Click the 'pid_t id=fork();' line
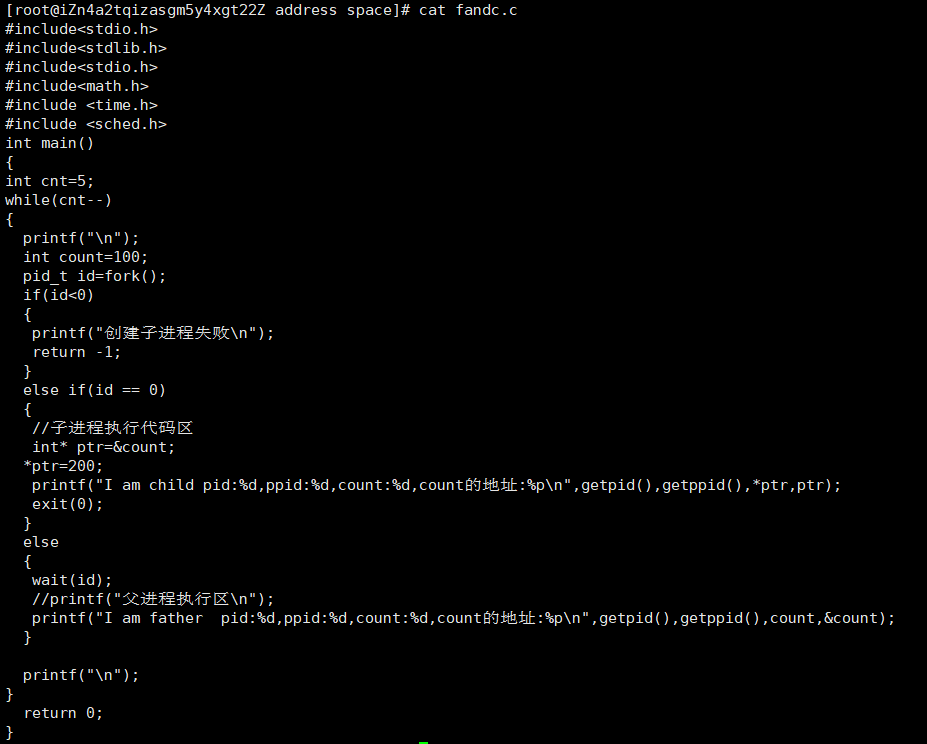This screenshot has width=927, height=744. point(95,276)
